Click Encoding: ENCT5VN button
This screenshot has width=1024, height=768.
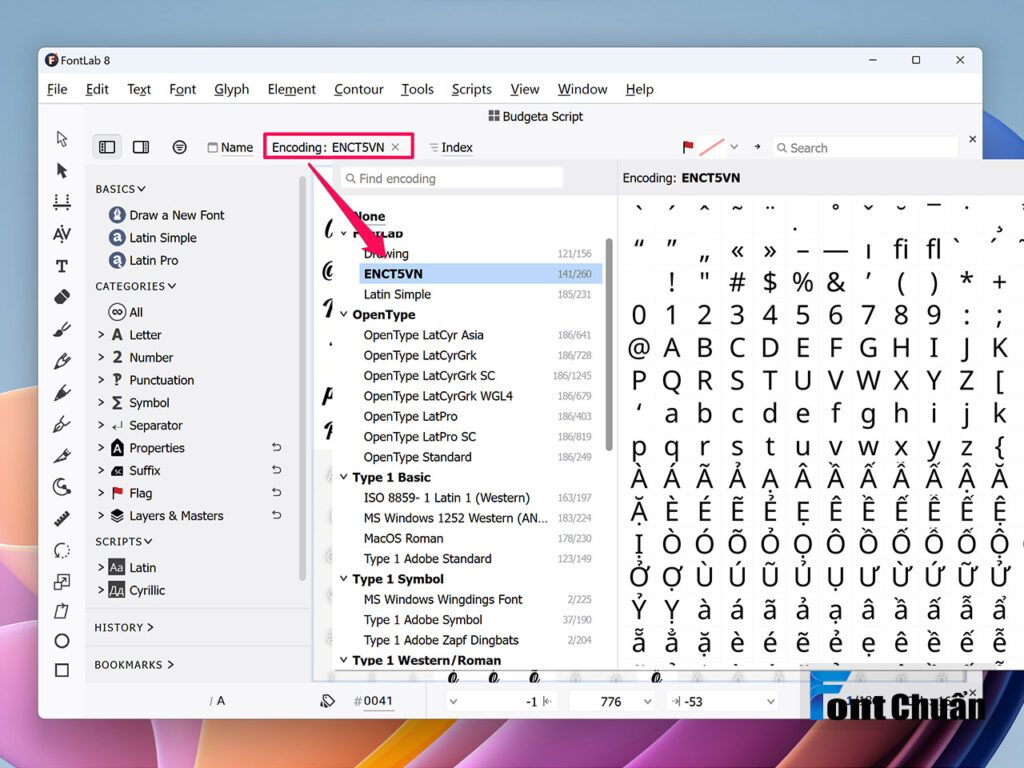coord(328,147)
